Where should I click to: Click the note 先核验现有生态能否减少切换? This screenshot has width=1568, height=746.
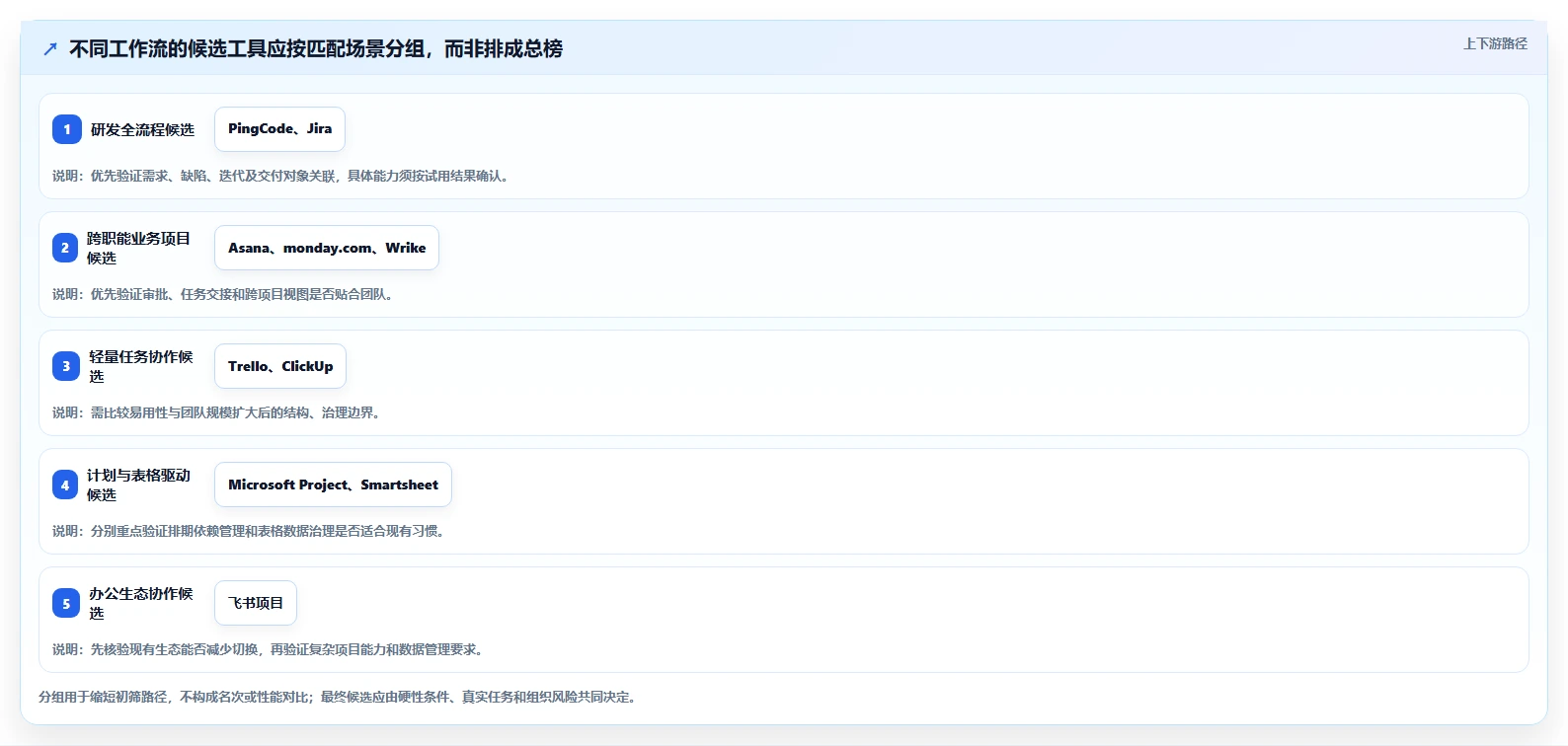(x=175, y=649)
